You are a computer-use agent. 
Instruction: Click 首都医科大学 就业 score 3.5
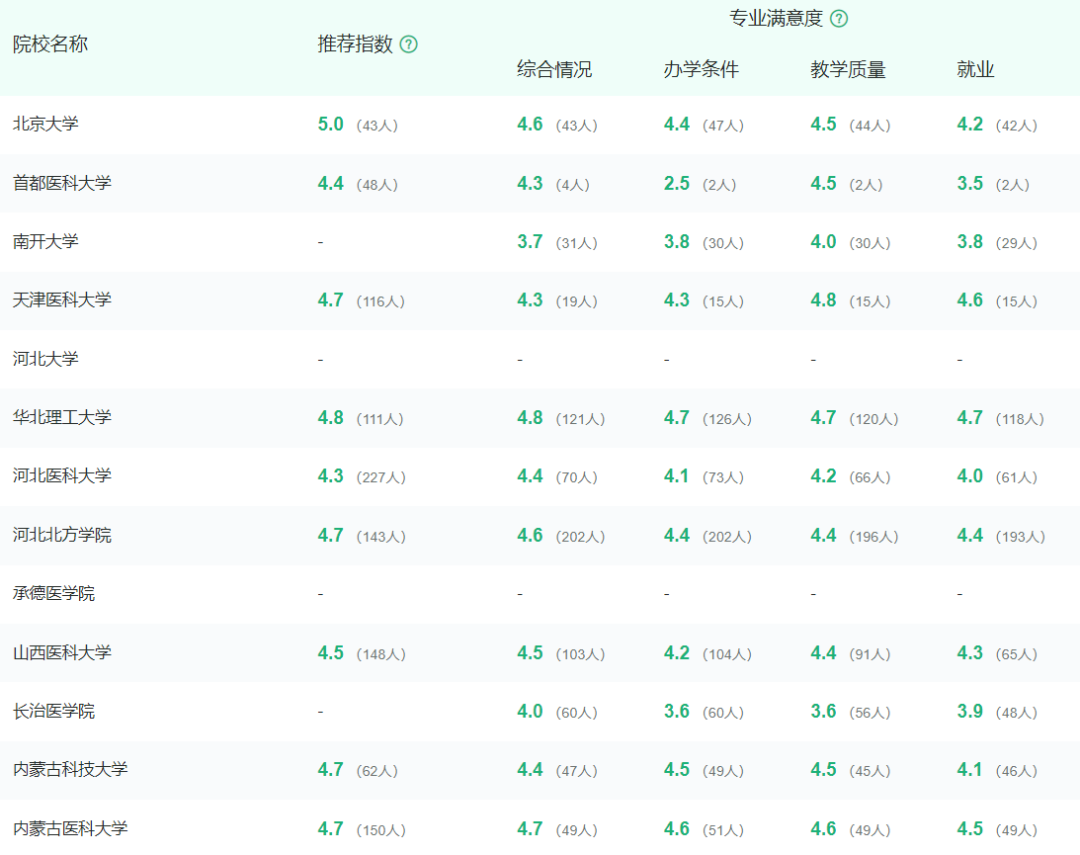coord(970,183)
